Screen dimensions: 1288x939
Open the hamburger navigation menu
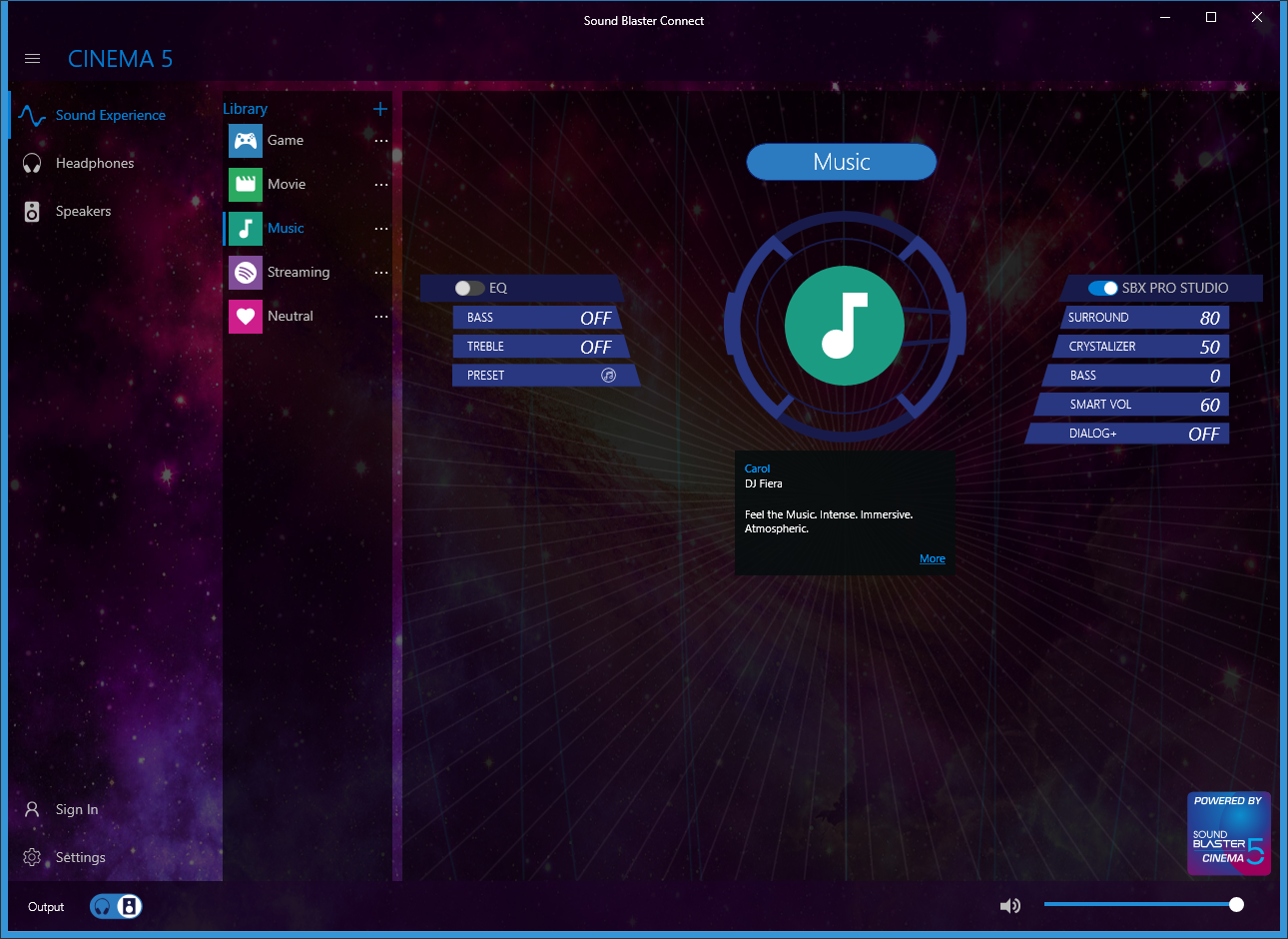32,59
